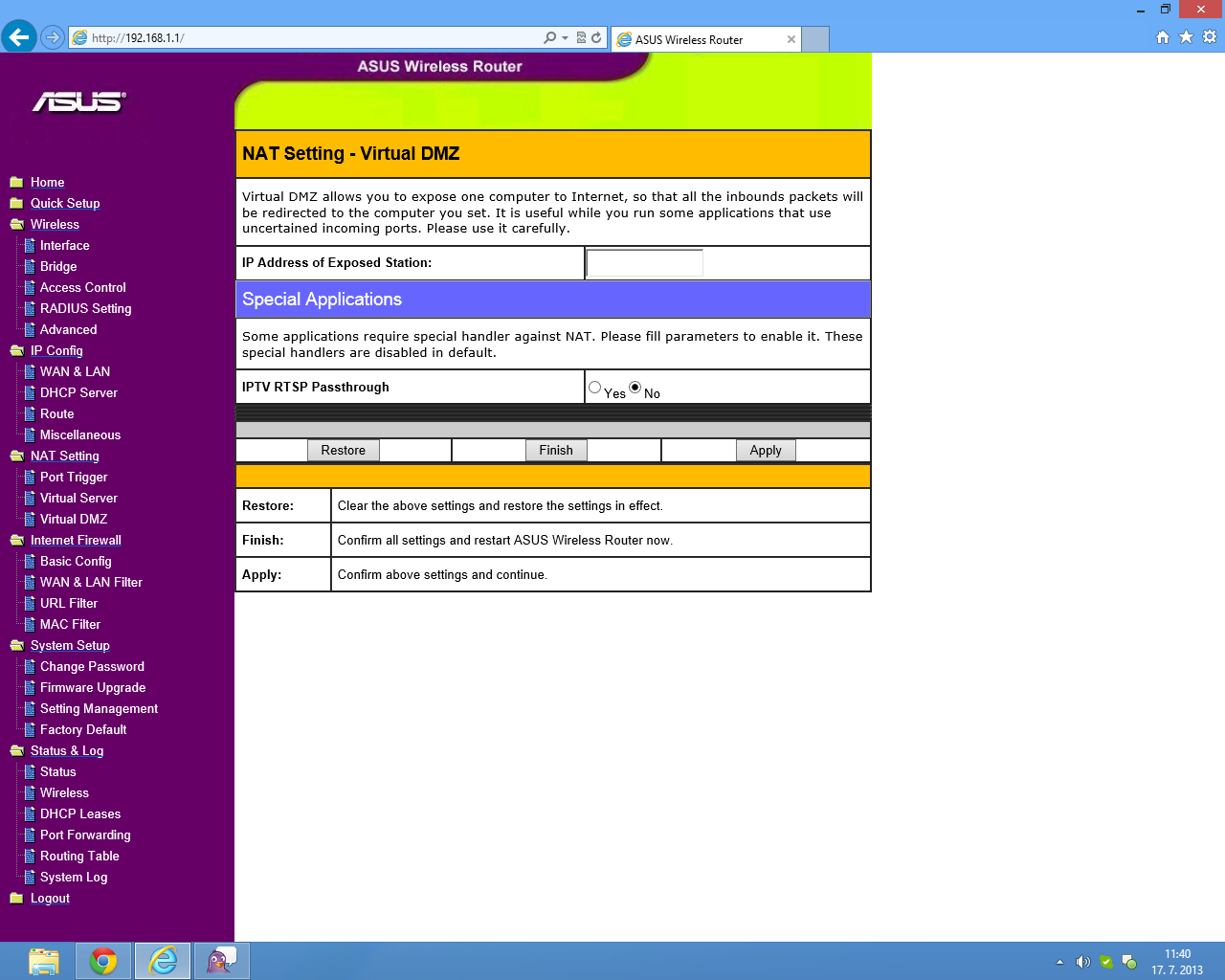Click the ASUS logo in the sidebar

pyautogui.click(x=78, y=101)
